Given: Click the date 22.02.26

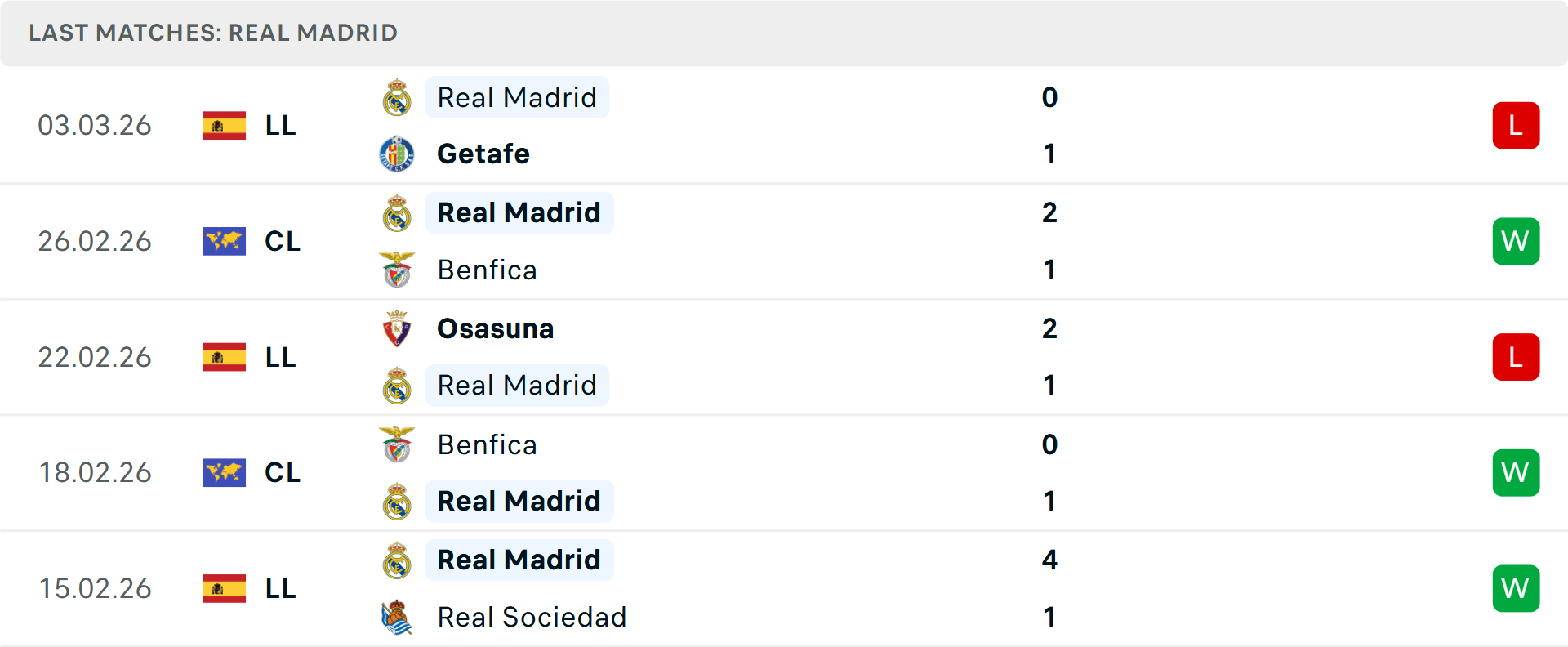Looking at the screenshot, I should coord(95,357).
